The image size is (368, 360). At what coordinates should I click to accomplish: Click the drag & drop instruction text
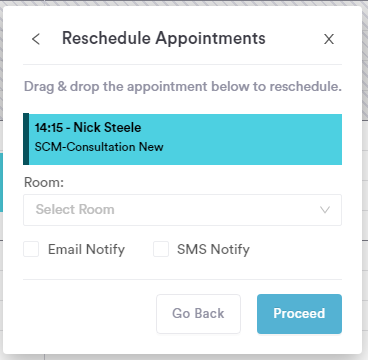183,87
